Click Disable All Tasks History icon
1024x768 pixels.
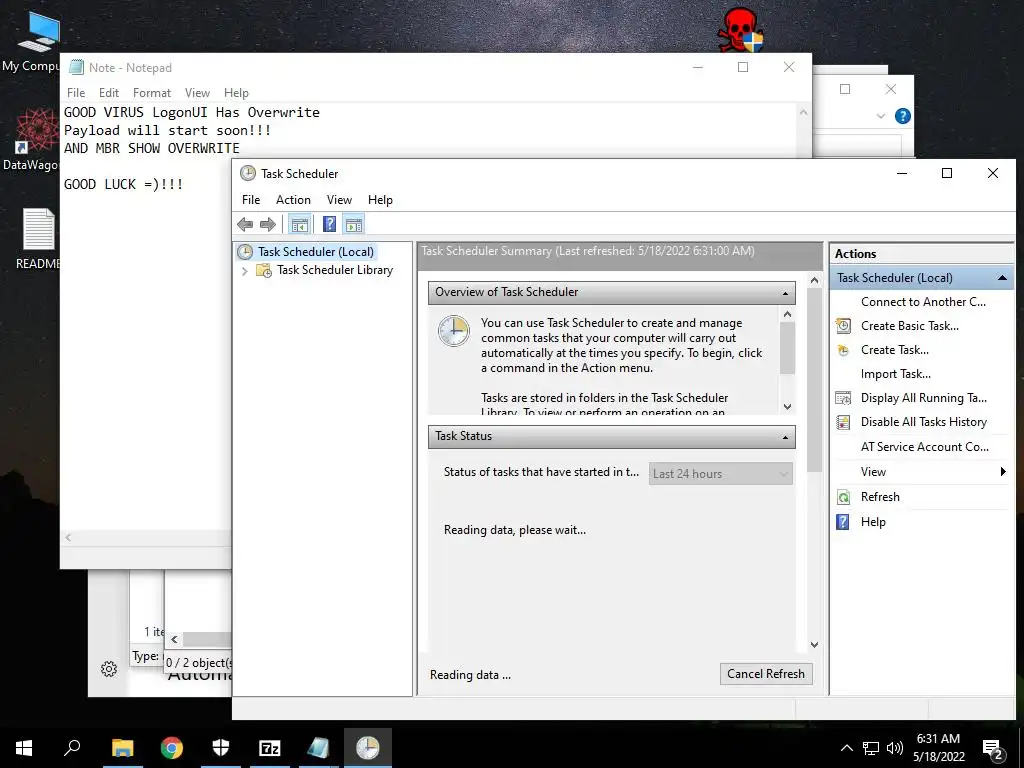pyautogui.click(x=843, y=423)
